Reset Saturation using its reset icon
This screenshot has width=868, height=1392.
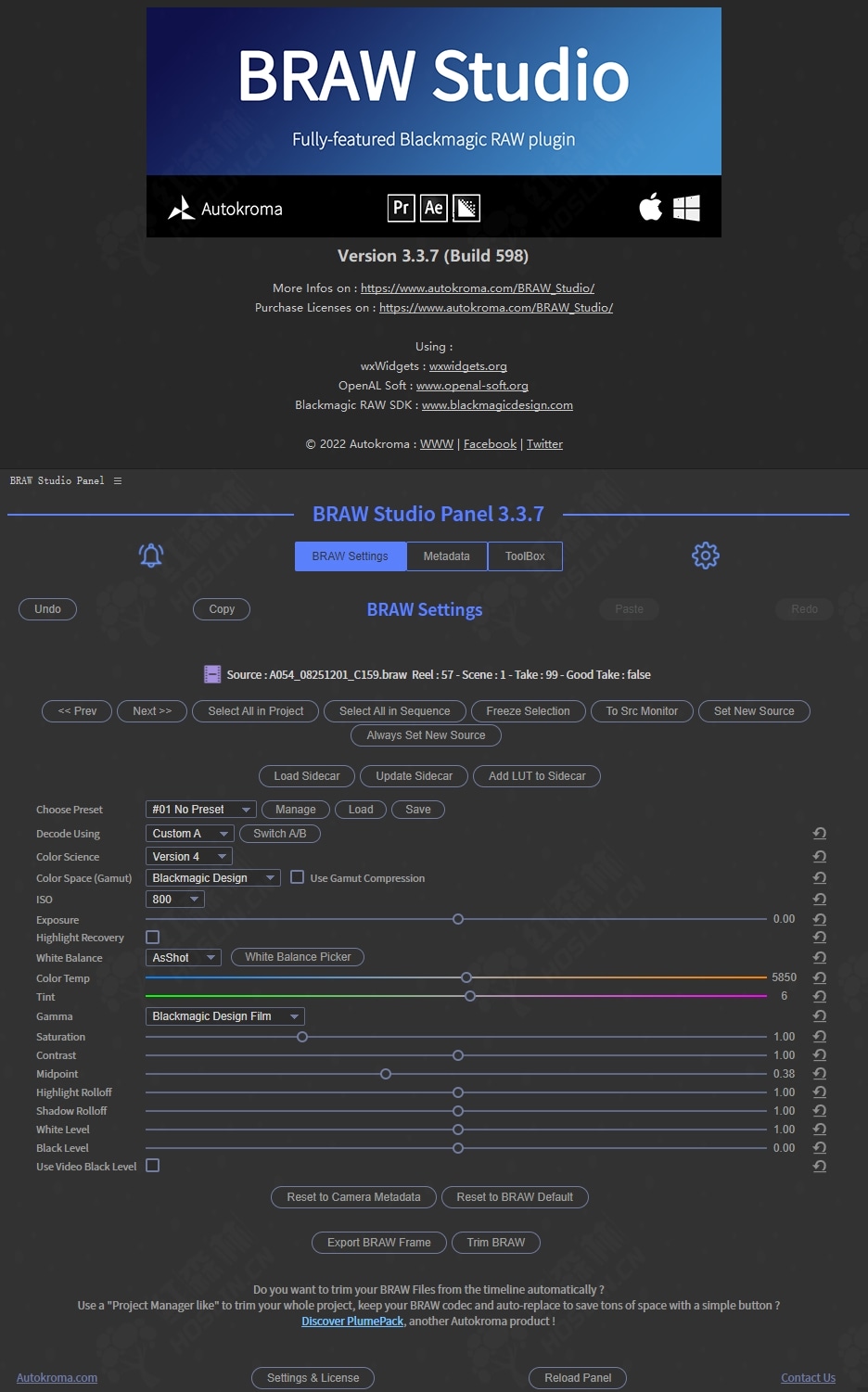tap(820, 1037)
